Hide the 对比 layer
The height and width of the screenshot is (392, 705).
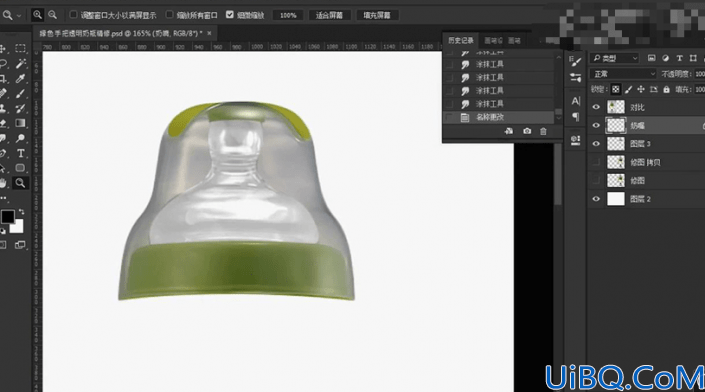coord(596,107)
